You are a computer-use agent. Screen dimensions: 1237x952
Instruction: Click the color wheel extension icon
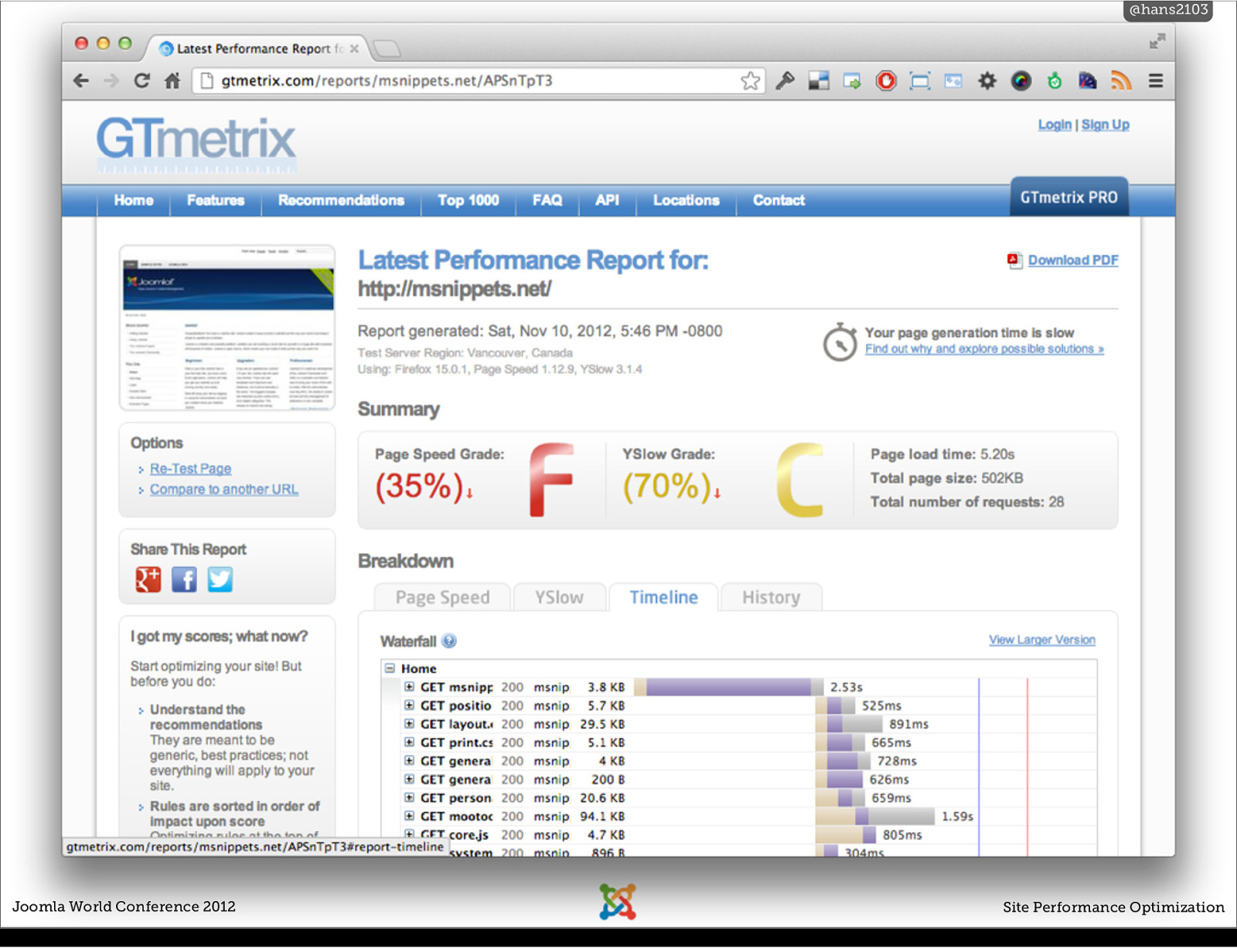(1021, 80)
